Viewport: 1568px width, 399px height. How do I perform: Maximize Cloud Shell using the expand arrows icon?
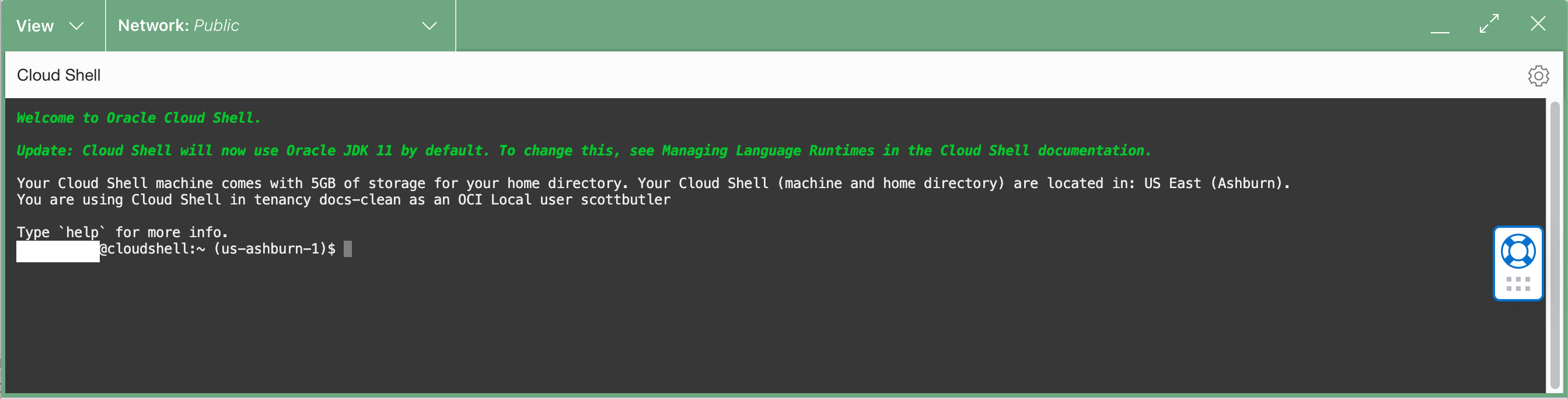(1489, 25)
